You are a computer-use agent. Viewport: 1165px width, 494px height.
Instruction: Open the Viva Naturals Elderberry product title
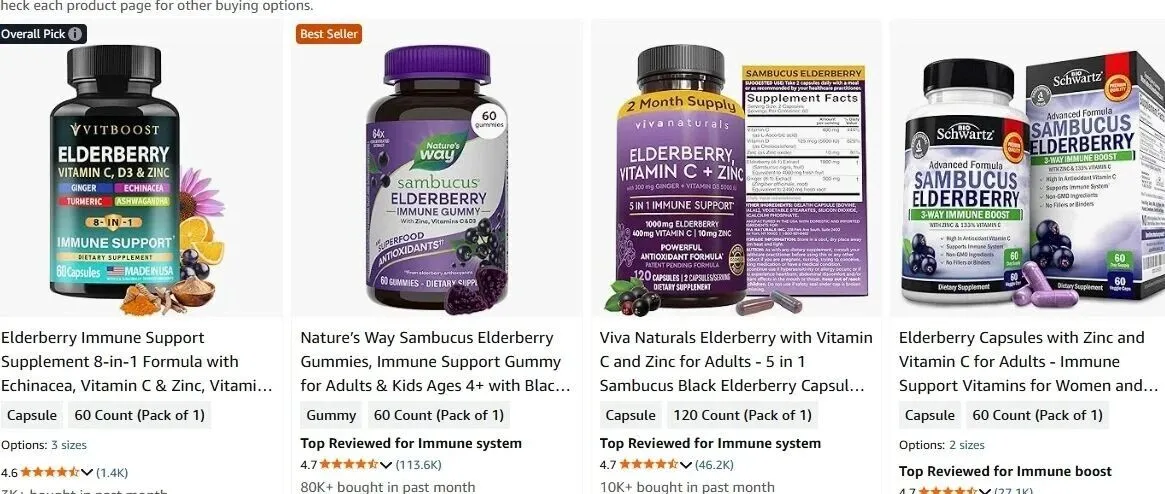[x=736, y=362]
